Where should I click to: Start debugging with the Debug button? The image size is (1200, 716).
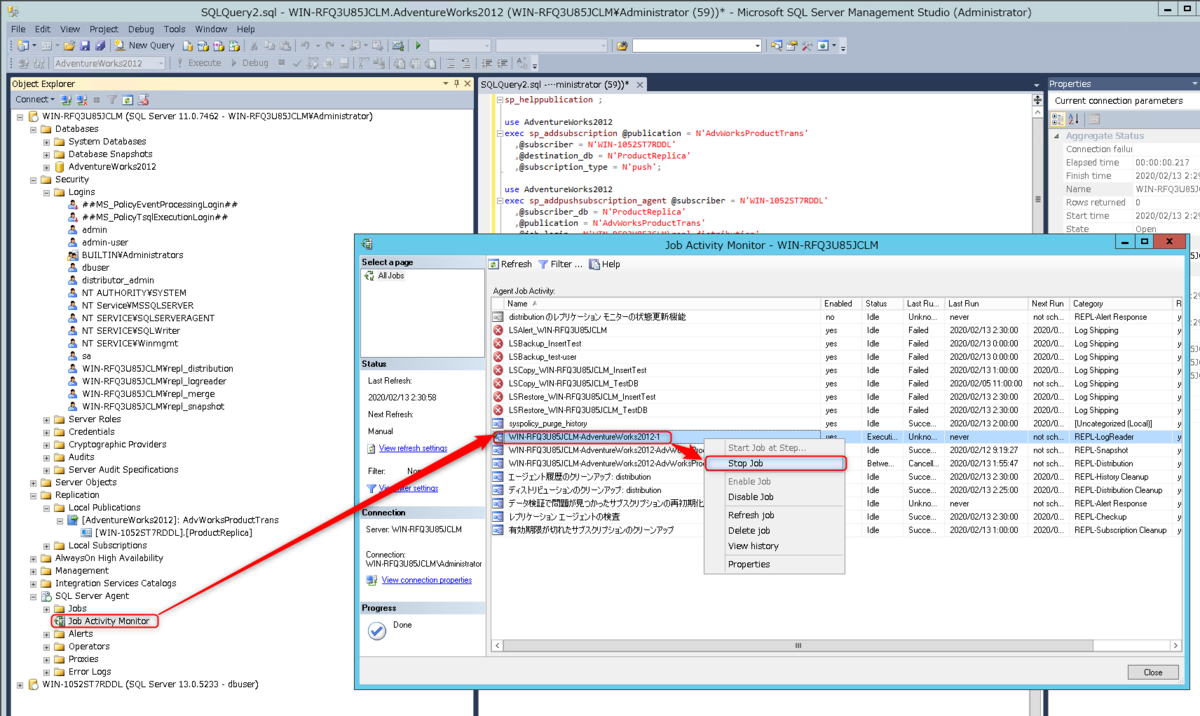pyautogui.click(x=250, y=63)
